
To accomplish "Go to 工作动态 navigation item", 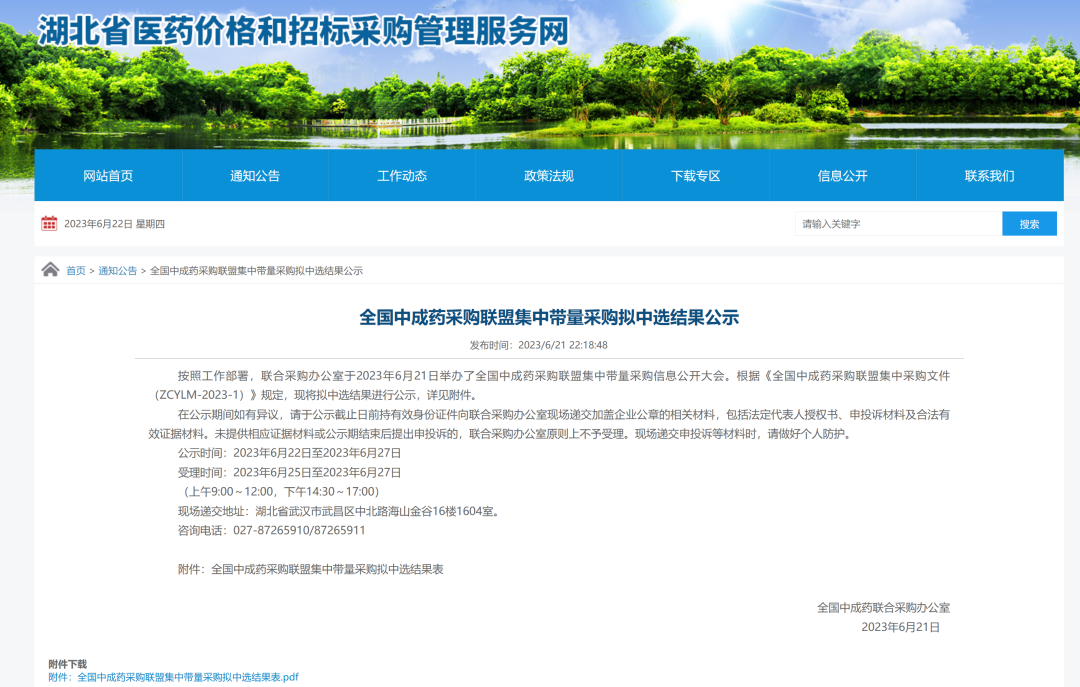I will coord(402,176).
